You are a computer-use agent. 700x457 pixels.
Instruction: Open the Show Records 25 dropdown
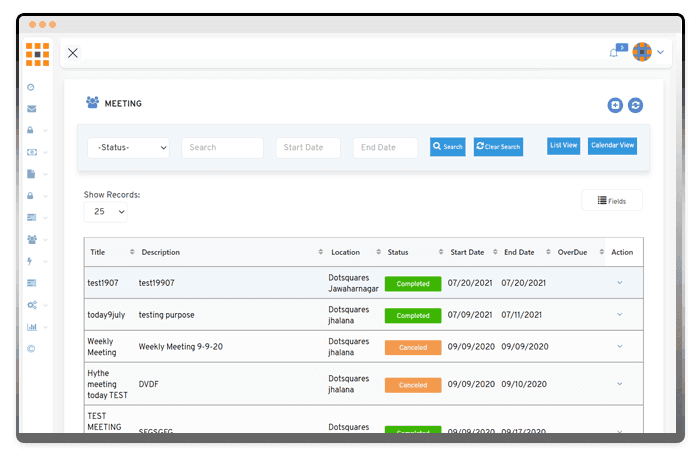(106, 212)
